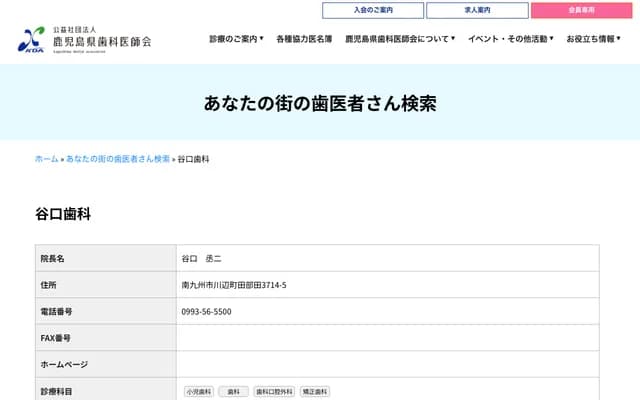Open the 各種協力医名簿 menu item
The image size is (640, 400).
pos(304,39)
